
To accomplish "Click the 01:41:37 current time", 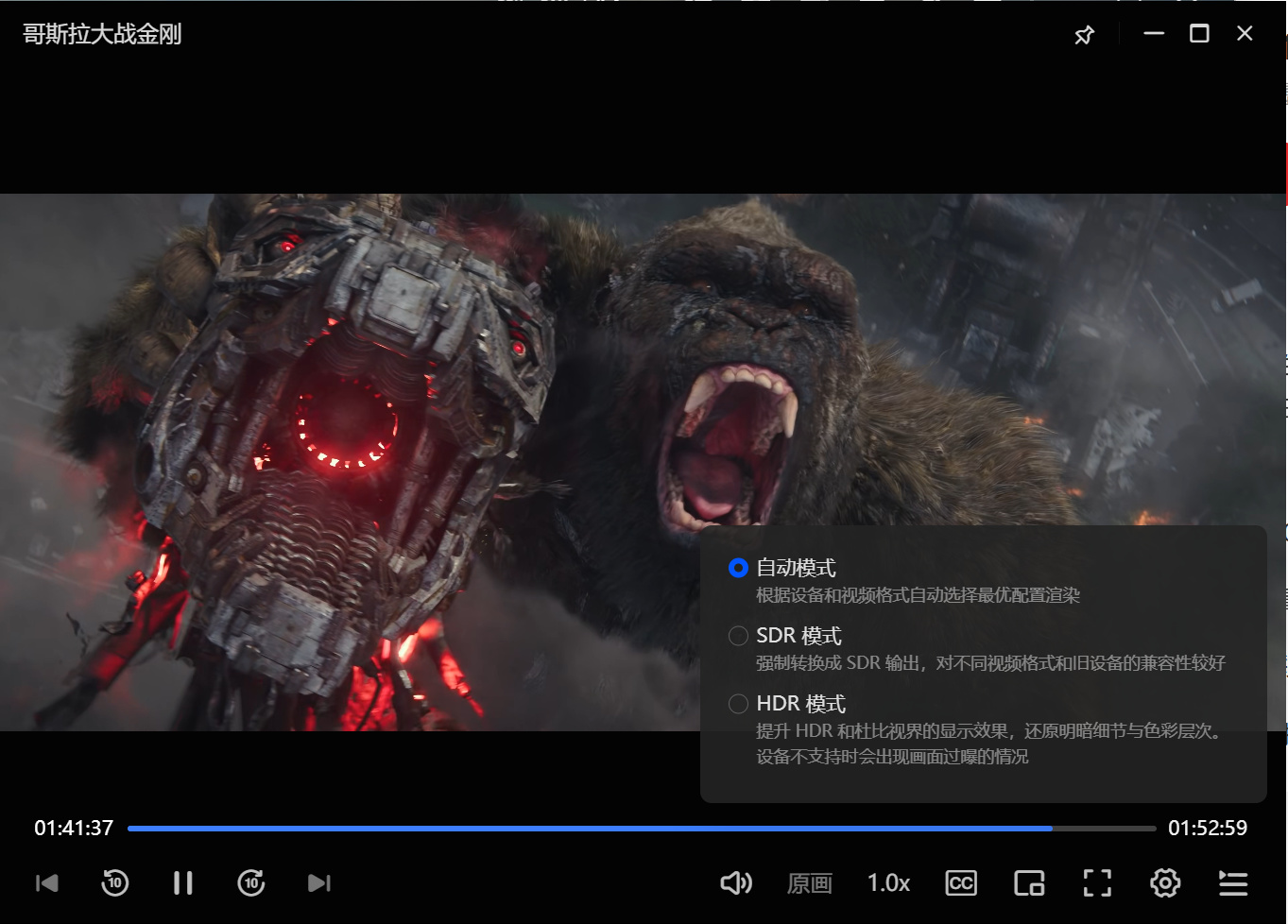I will click(x=74, y=829).
